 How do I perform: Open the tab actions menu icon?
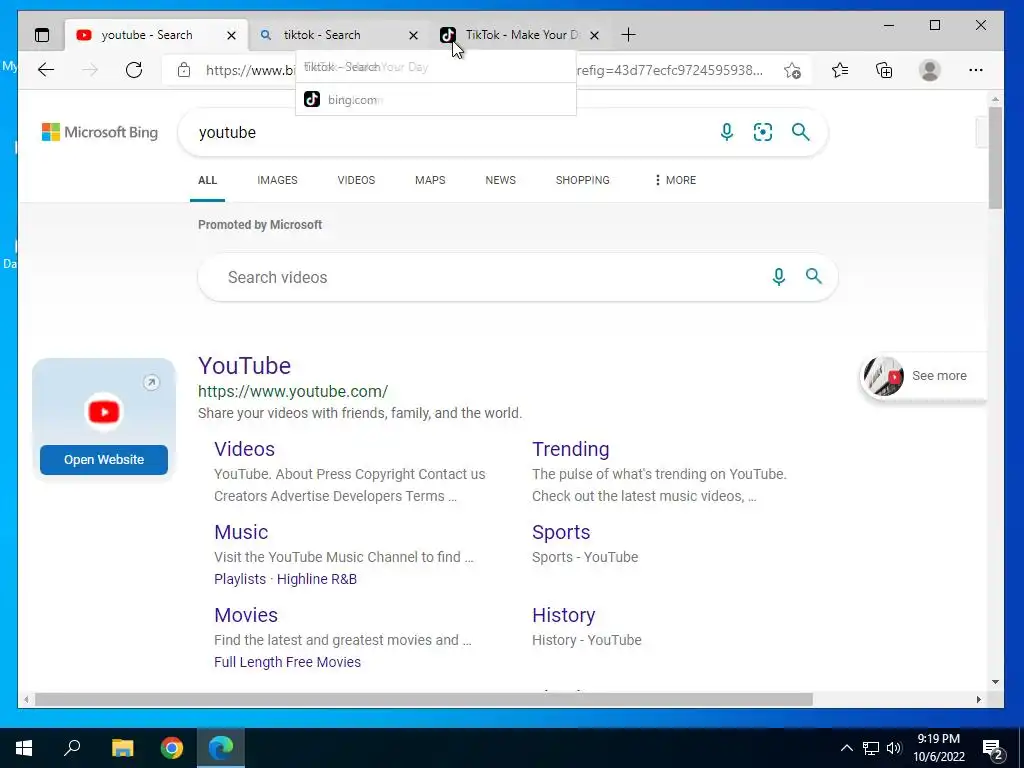pos(42,35)
